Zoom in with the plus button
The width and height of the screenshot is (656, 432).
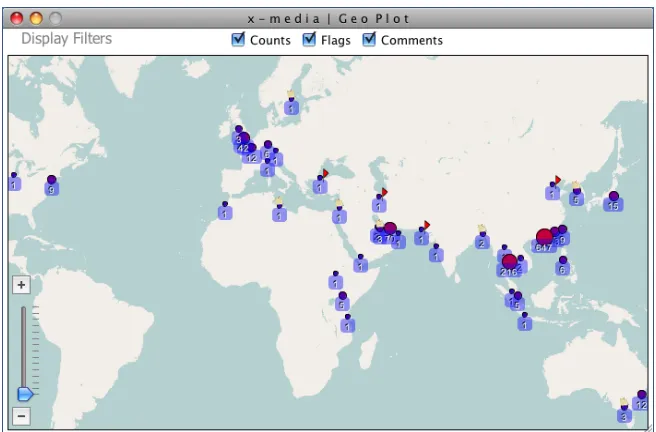(21, 285)
